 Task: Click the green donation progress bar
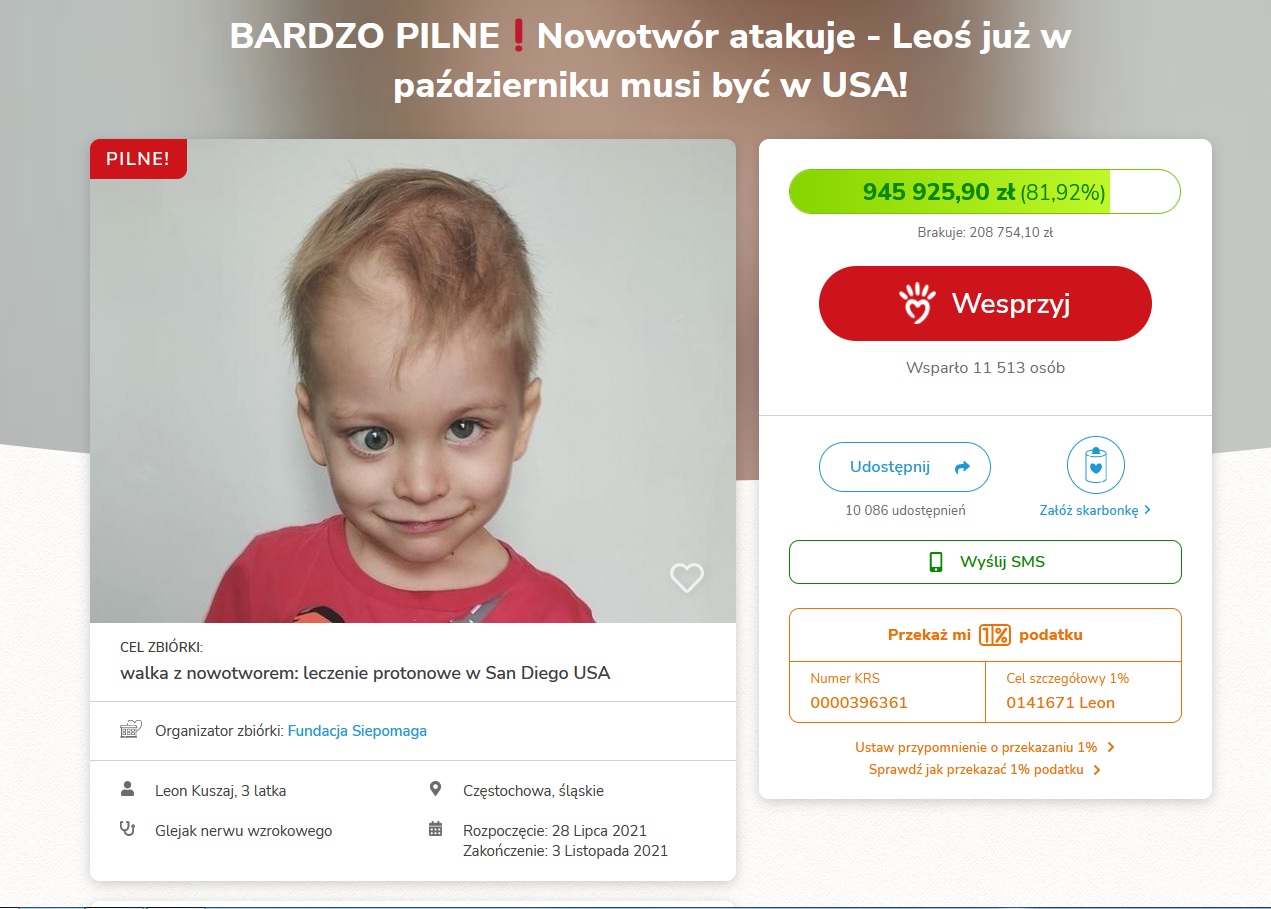[x=985, y=192]
